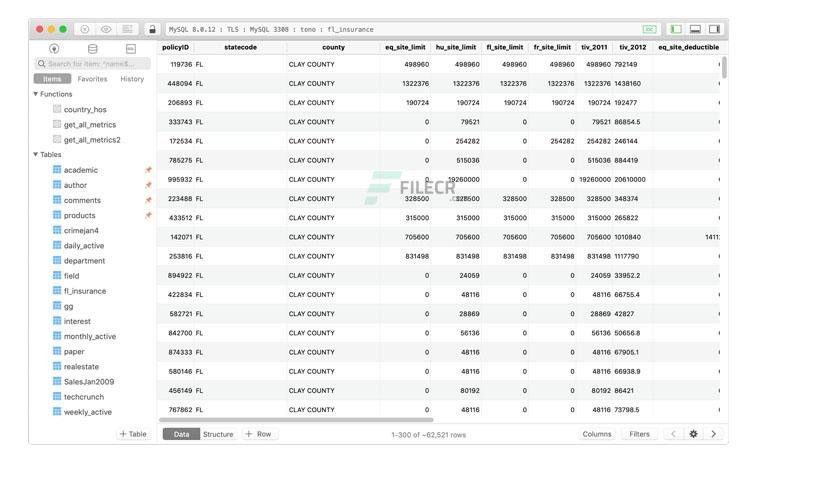Unpin the products table pin icon
Screen dimensions: 836x484
(x=148, y=215)
